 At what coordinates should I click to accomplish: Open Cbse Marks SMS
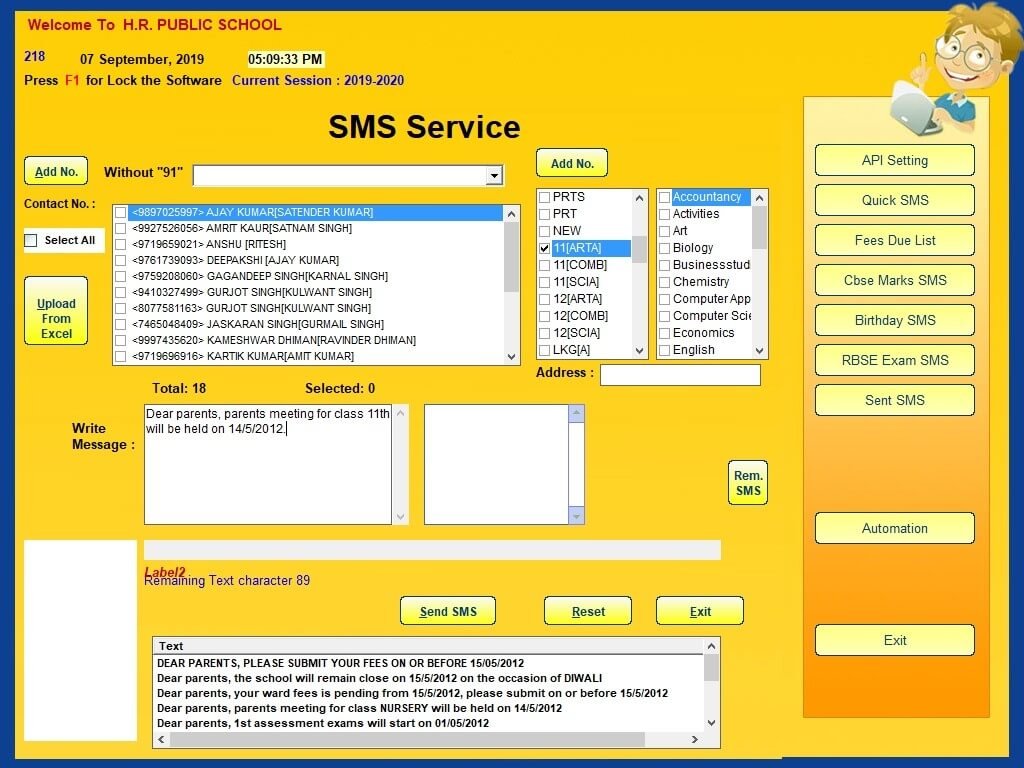pos(895,280)
